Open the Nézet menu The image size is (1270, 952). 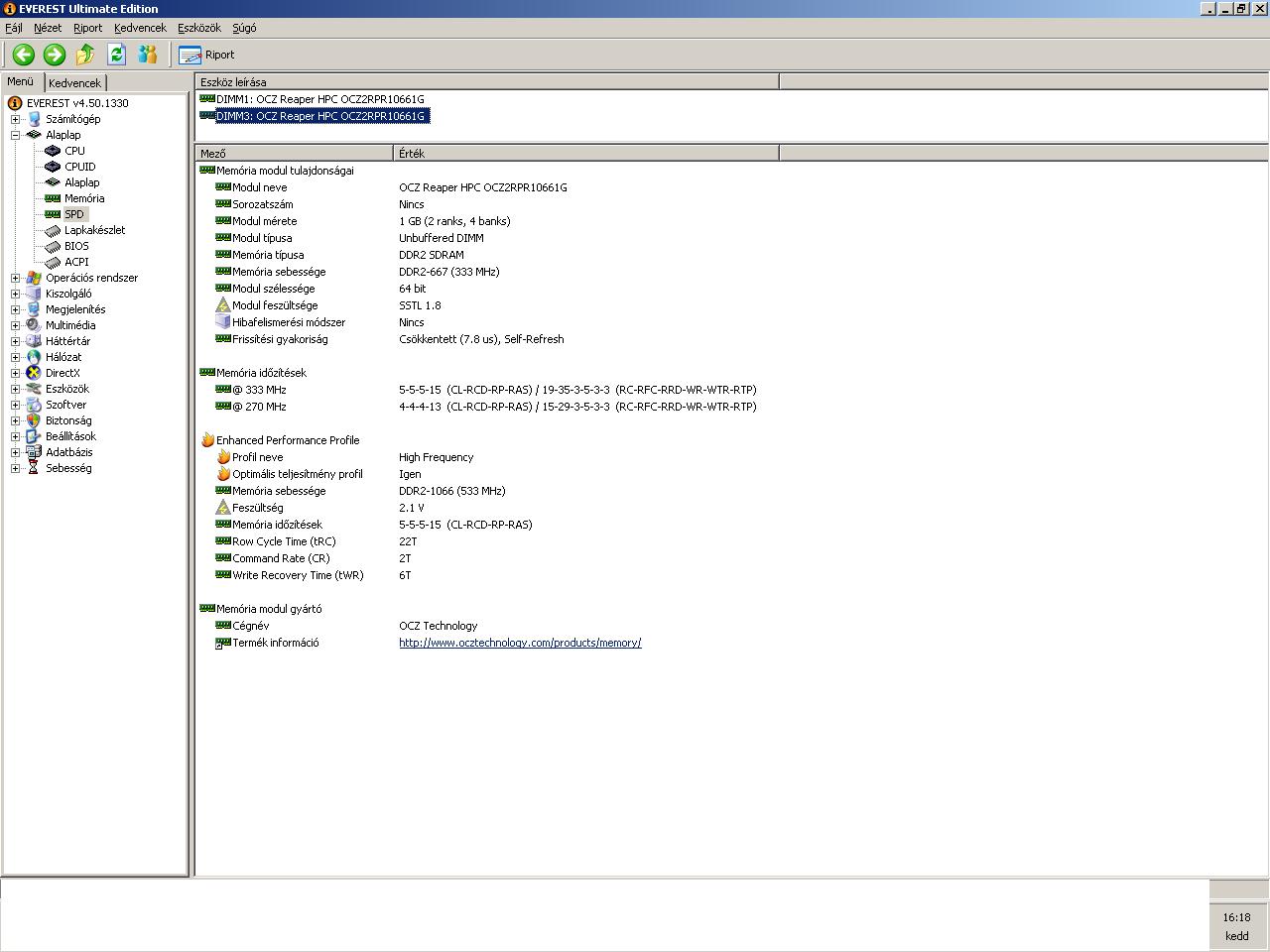(48, 28)
